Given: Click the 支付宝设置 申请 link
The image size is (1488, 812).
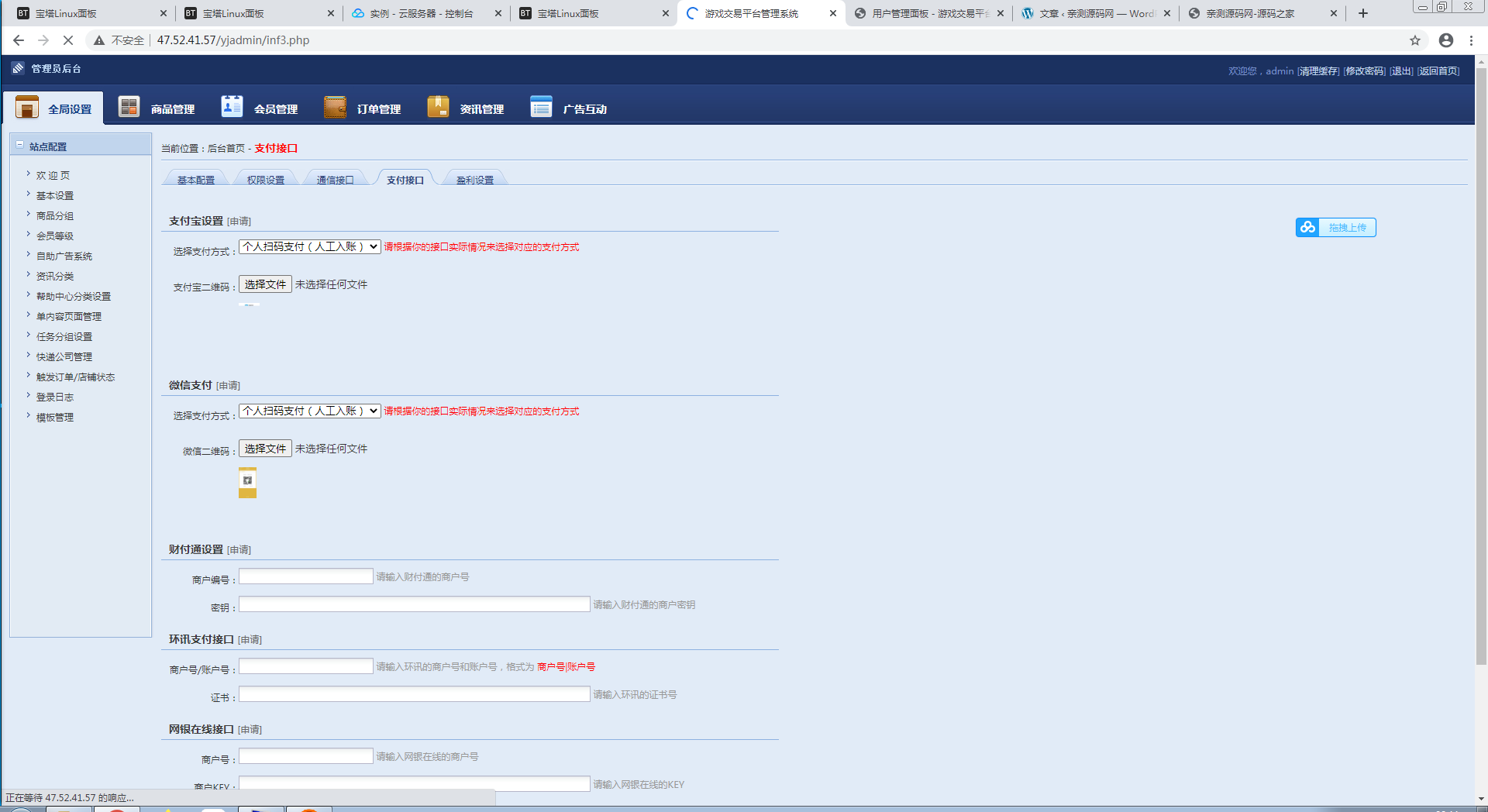Looking at the screenshot, I should point(239,222).
